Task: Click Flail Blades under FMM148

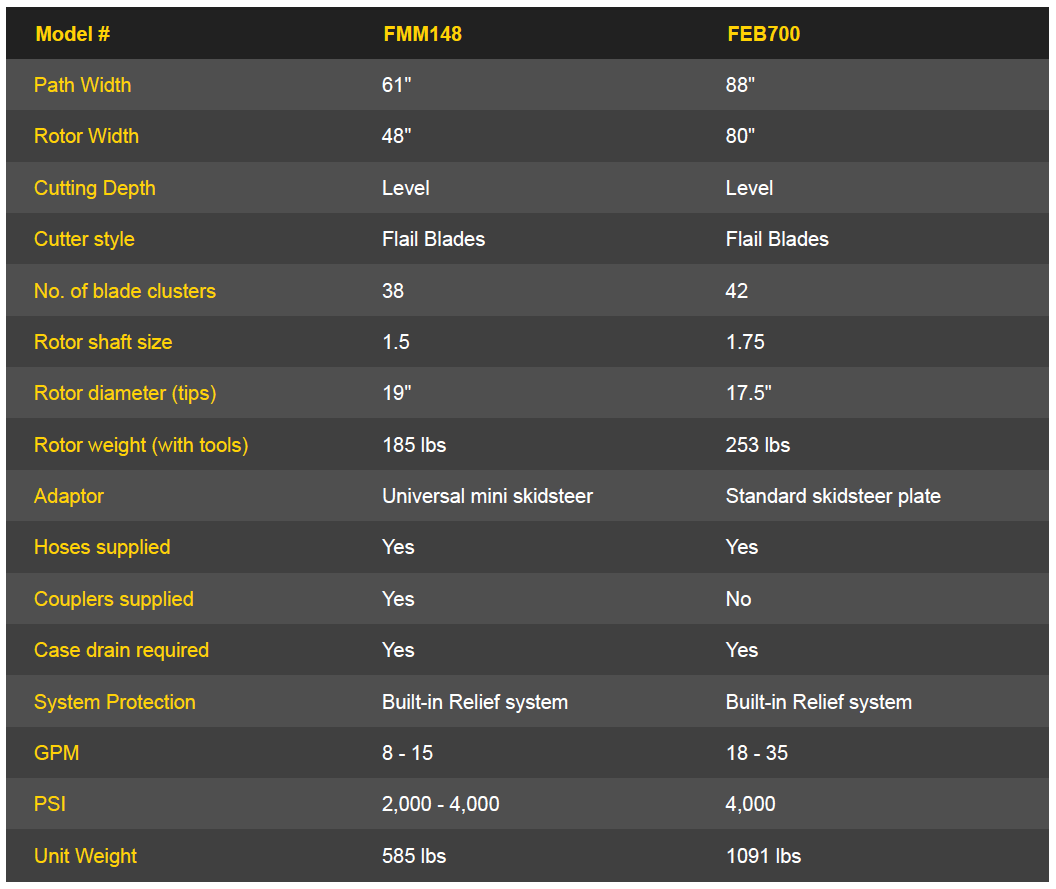Action: (433, 239)
